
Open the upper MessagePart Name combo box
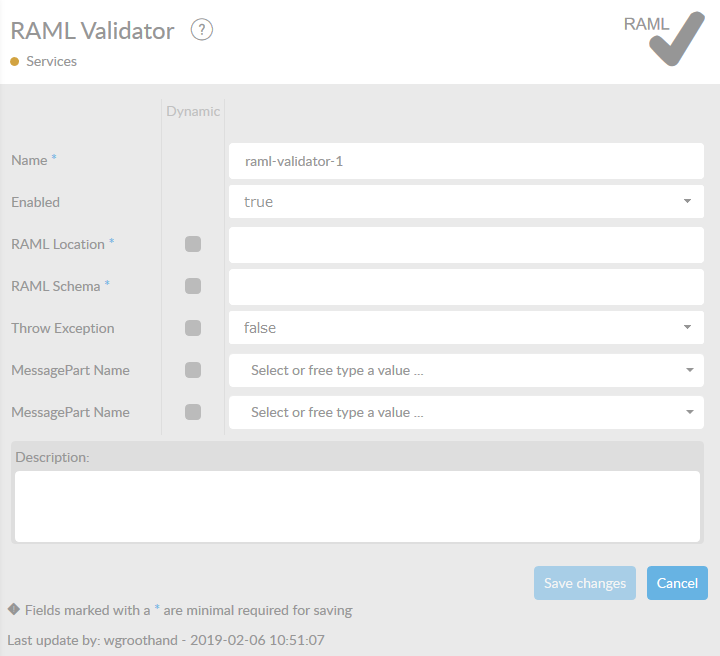(466, 370)
